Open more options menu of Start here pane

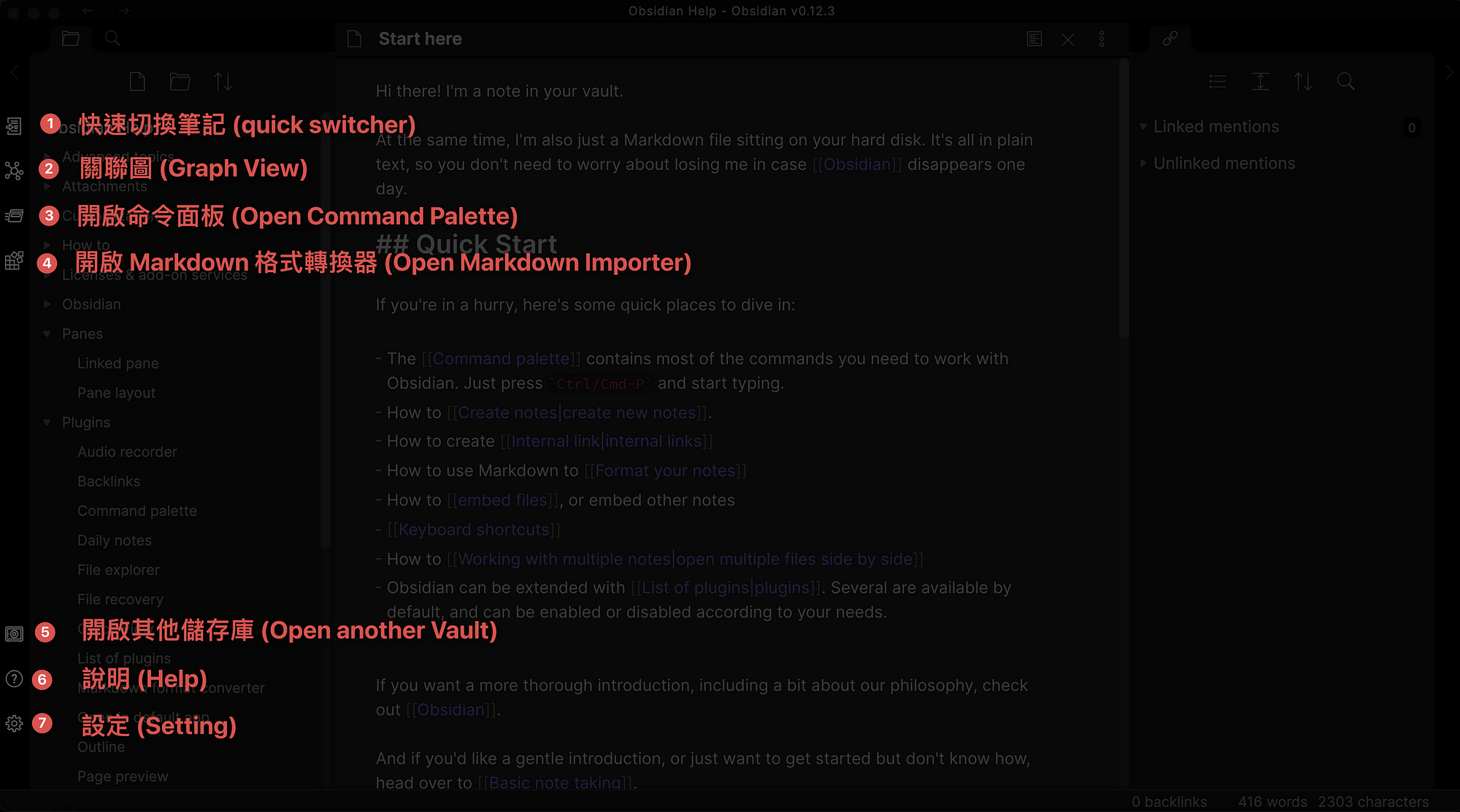pos(1102,39)
